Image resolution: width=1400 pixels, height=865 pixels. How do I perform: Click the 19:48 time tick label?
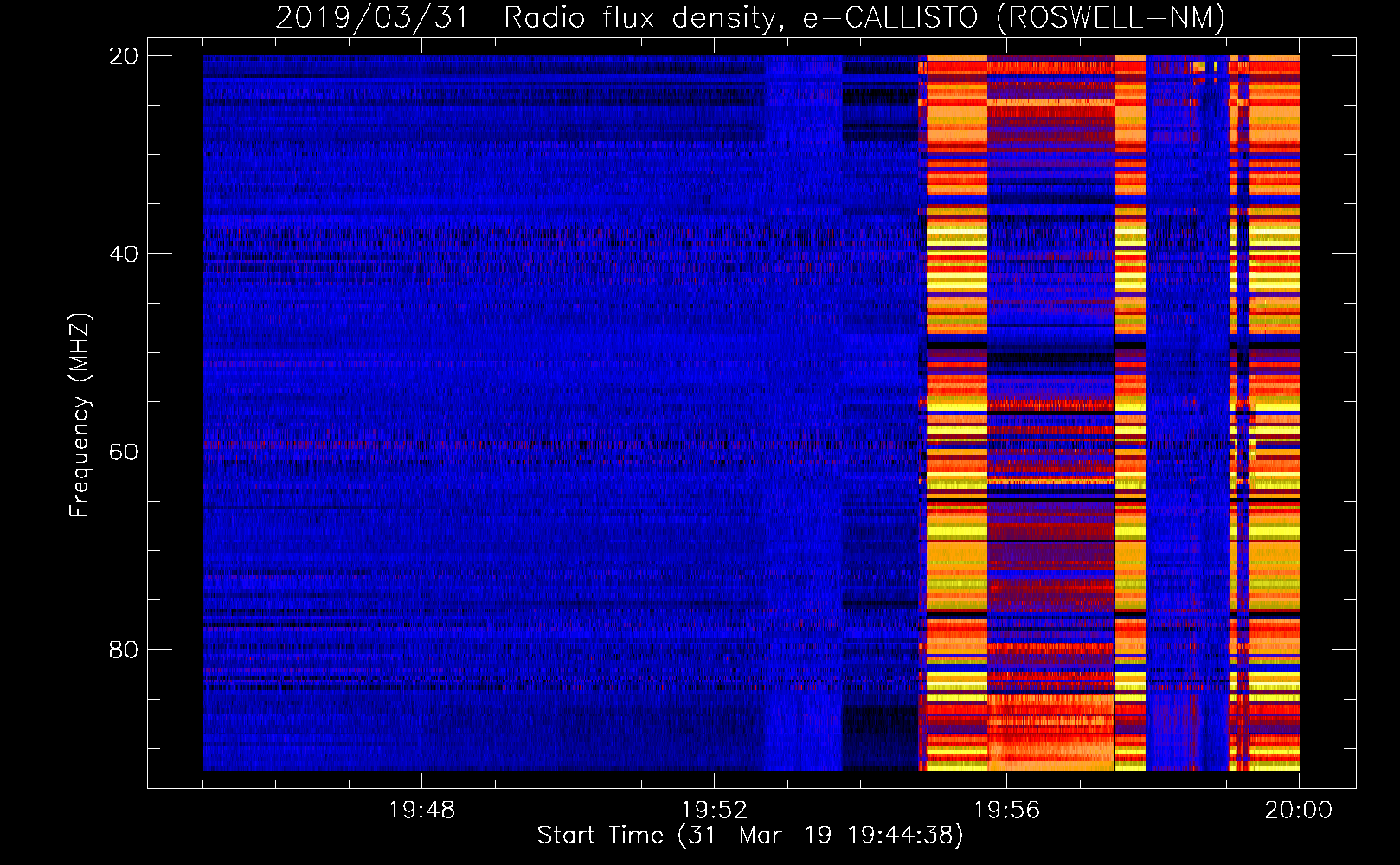click(421, 811)
